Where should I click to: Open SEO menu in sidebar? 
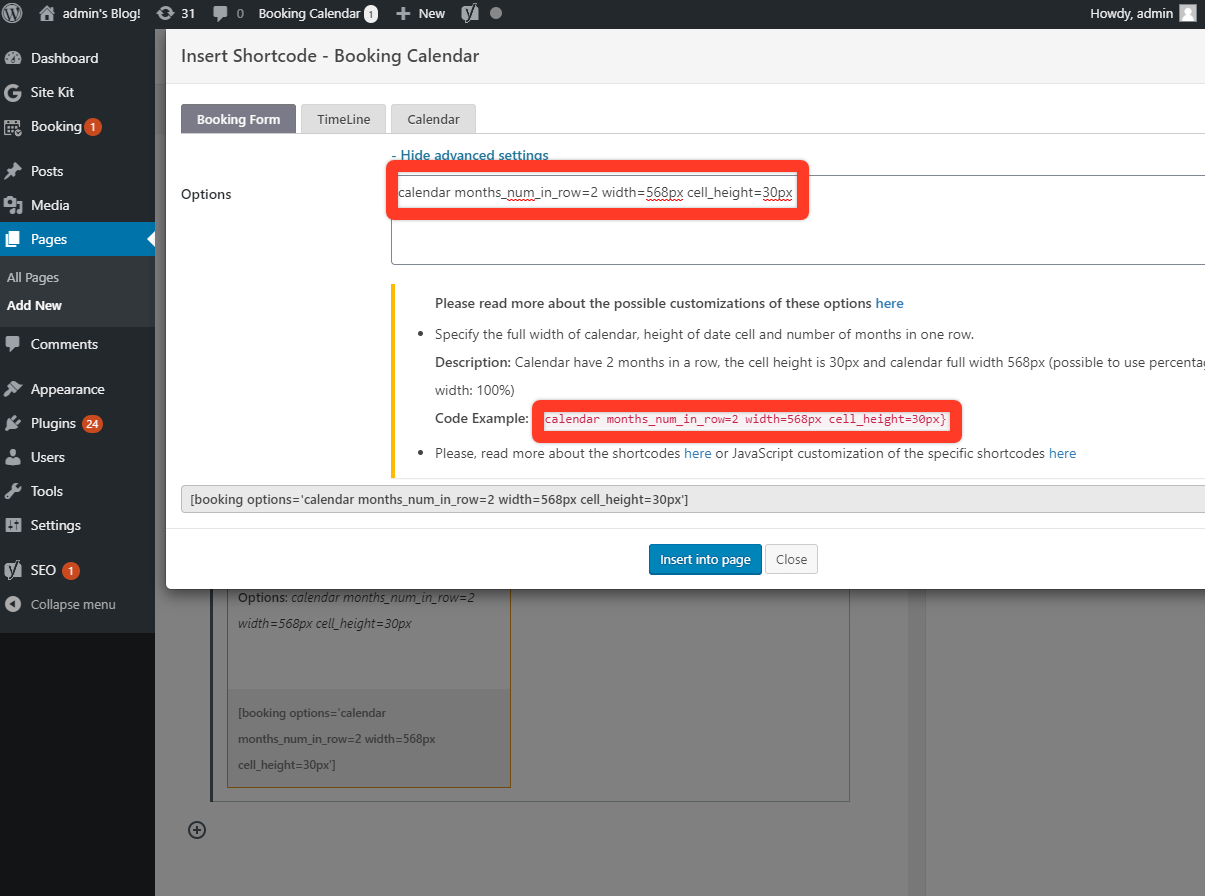(77, 570)
